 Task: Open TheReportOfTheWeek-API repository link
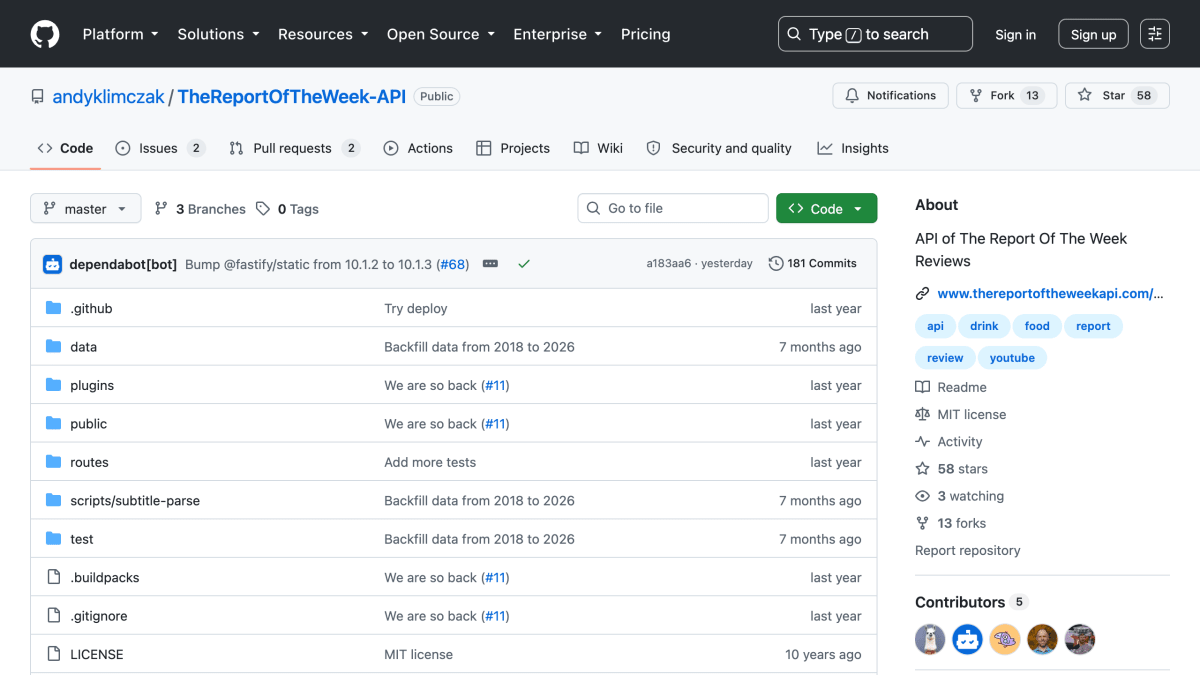tap(292, 97)
